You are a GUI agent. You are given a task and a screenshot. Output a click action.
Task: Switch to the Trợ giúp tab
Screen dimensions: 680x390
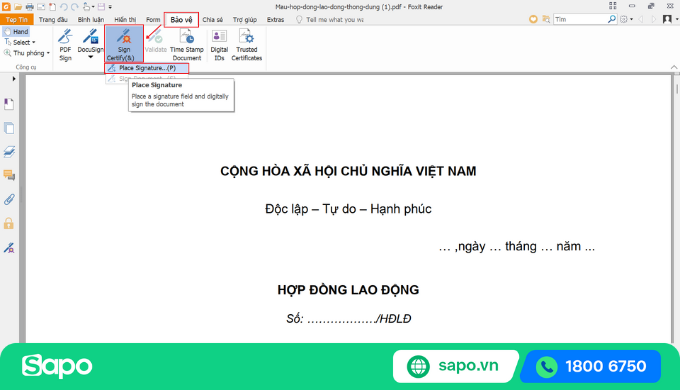[x=245, y=20]
